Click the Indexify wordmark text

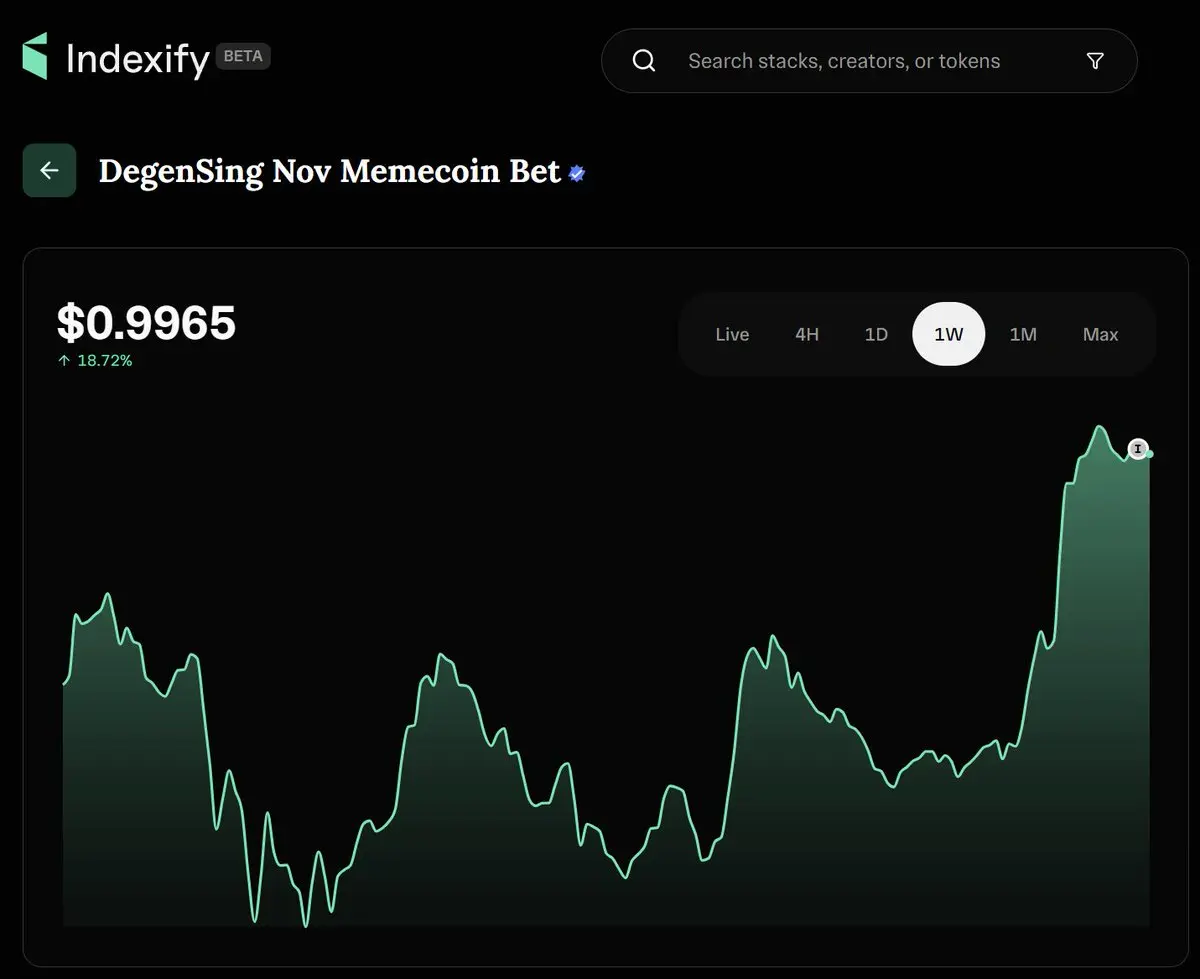click(x=137, y=59)
